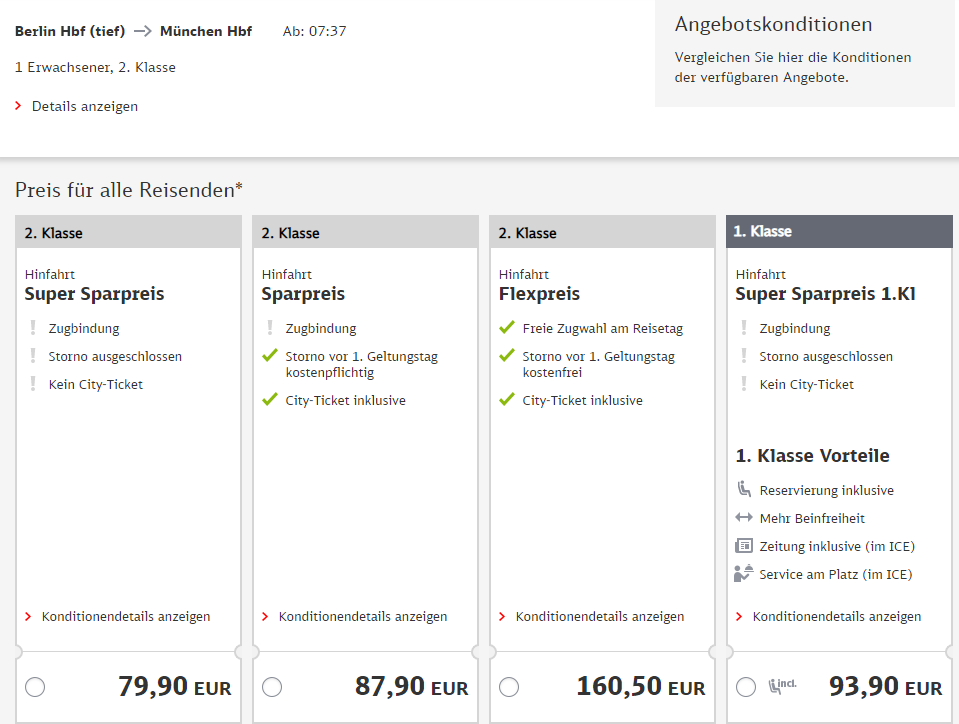This screenshot has height=724, width=959.
Task: Select the Super Sparpreis 79,90 EUR radio button
Action: (35, 687)
